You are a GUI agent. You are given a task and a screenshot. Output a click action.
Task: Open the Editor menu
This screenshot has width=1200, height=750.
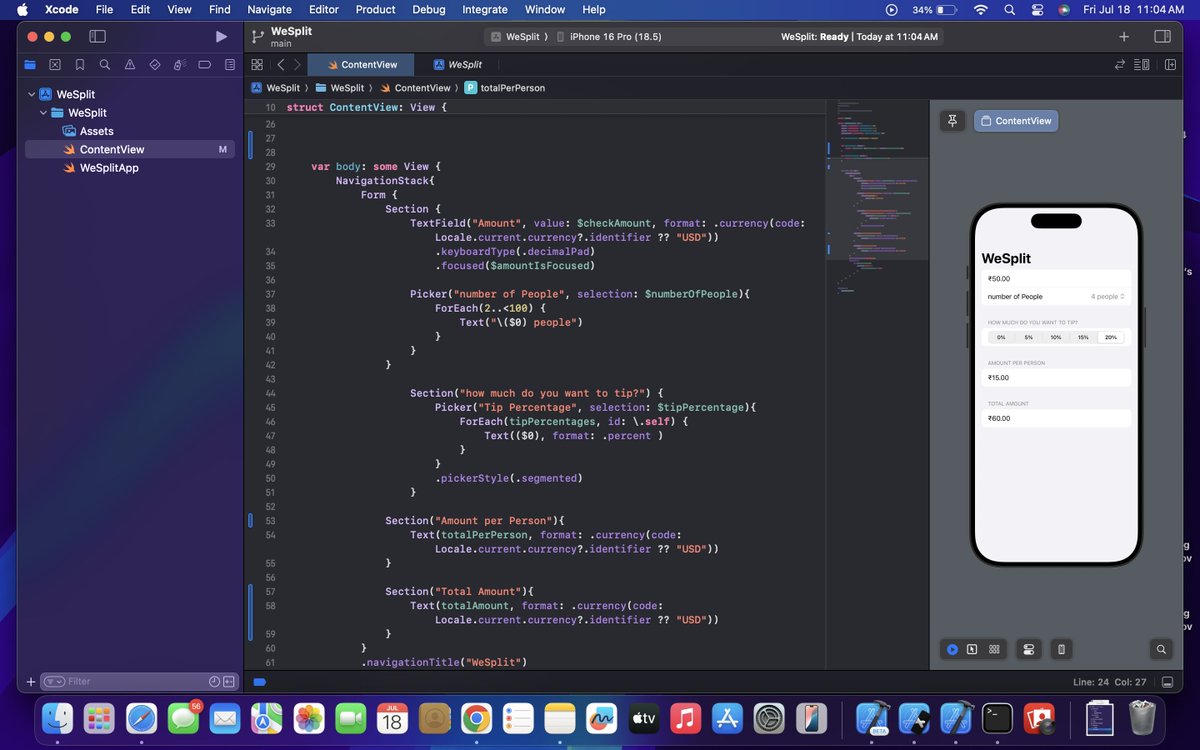click(324, 9)
